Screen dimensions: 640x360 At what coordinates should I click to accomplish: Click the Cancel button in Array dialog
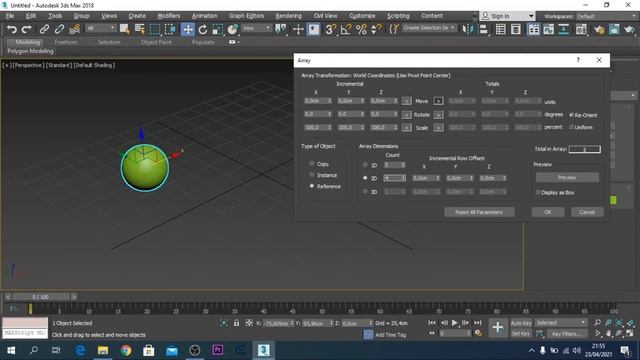[587, 212]
